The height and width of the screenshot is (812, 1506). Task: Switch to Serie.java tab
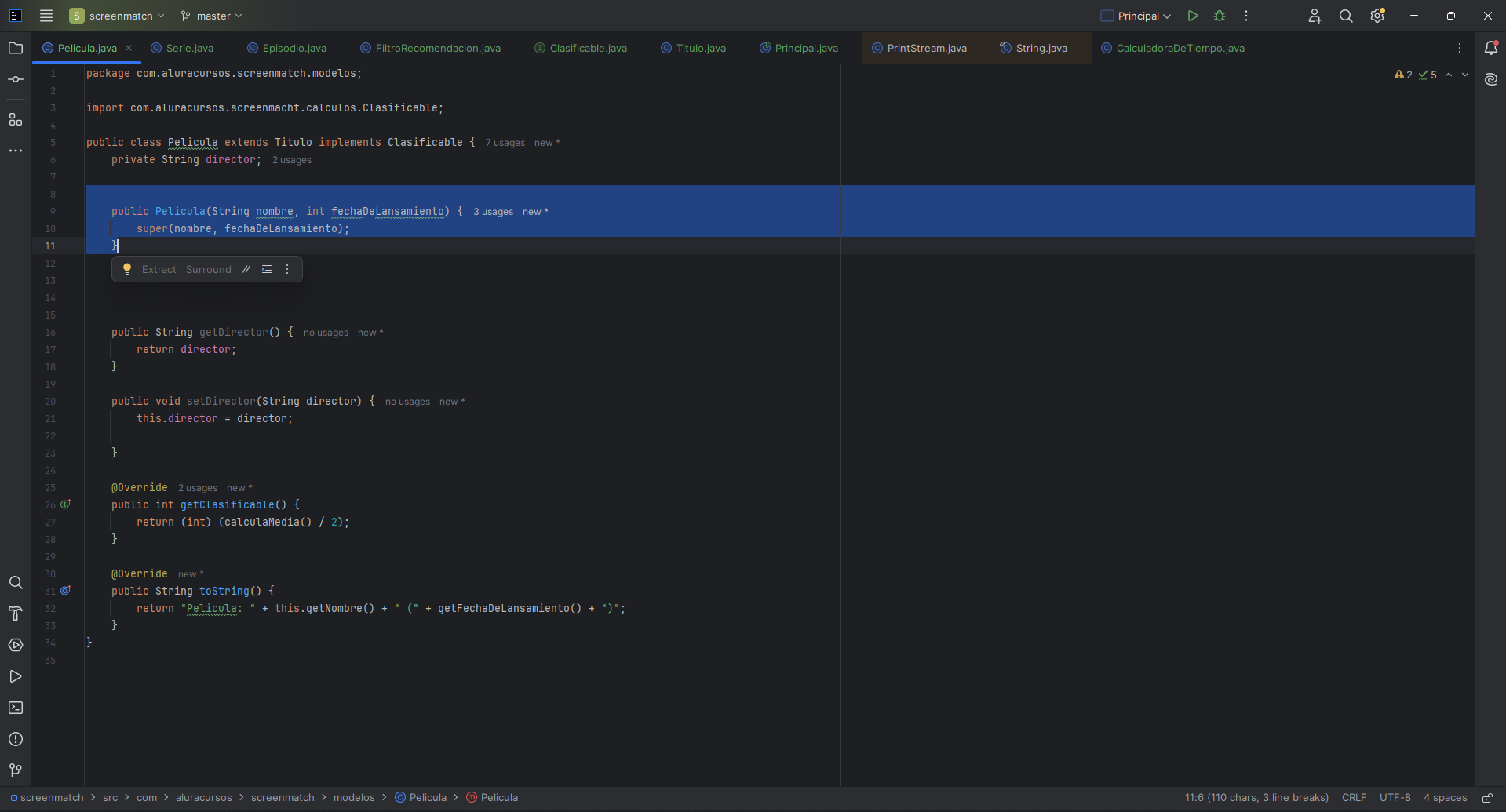tap(189, 48)
